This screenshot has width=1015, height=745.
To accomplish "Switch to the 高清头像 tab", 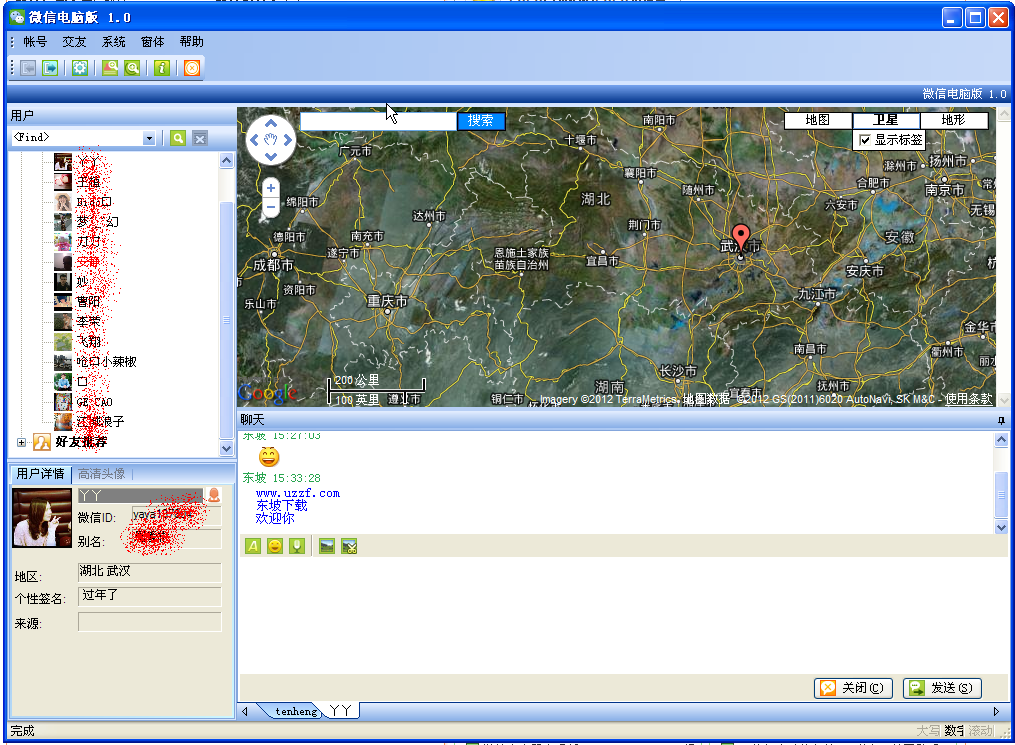I will 102,474.
